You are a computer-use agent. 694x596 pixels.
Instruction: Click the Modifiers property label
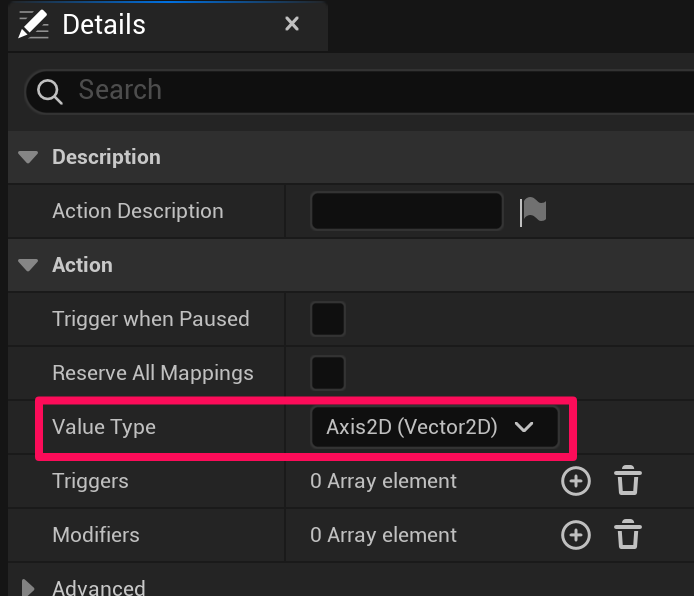(96, 535)
